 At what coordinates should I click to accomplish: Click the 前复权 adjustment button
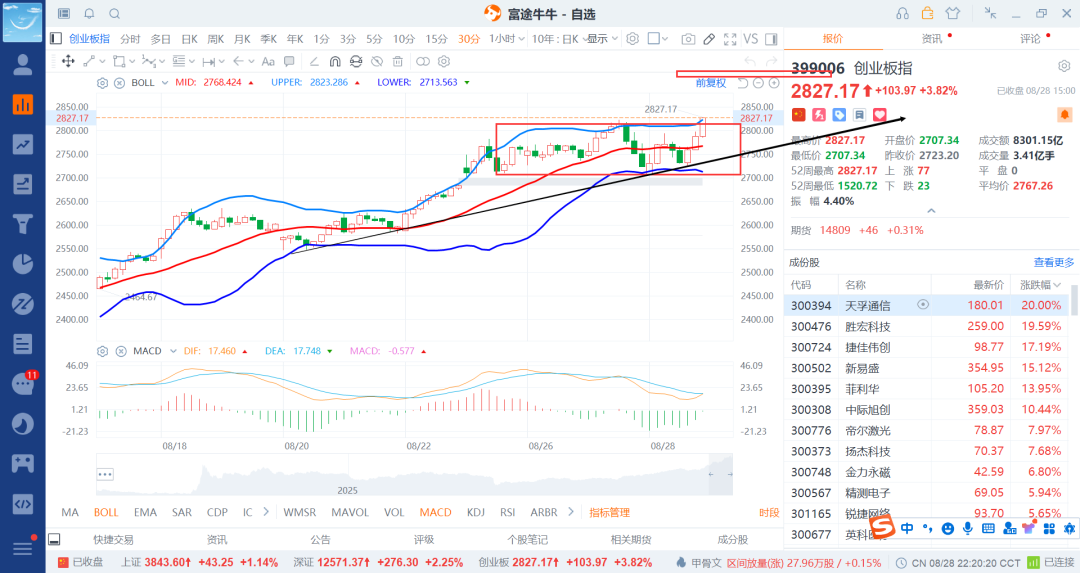[x=711, y=83]
